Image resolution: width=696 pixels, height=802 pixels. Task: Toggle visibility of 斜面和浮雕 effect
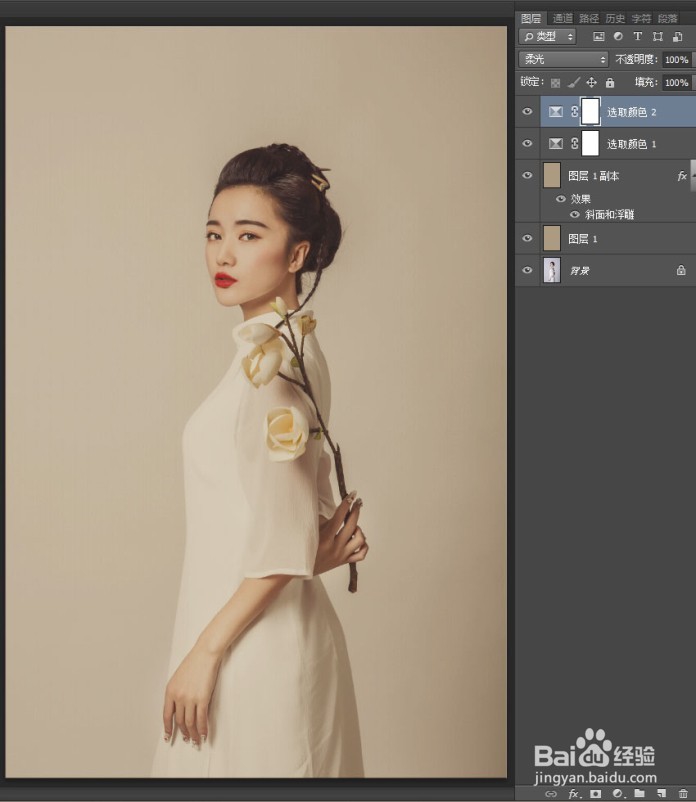click(575, 214)
